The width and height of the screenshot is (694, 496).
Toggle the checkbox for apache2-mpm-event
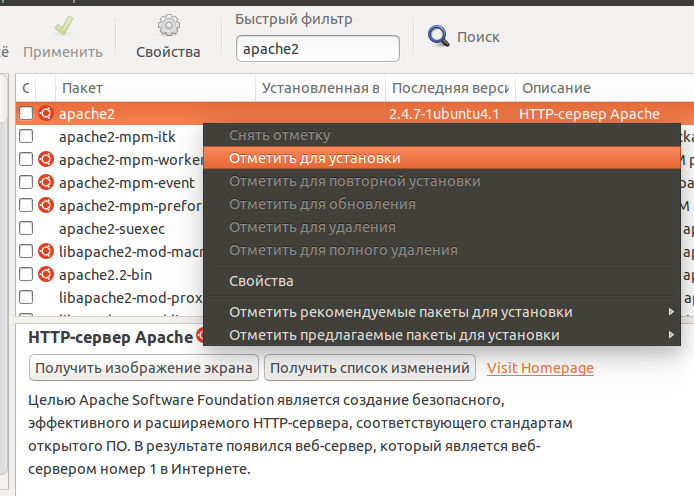pos(26,182)
